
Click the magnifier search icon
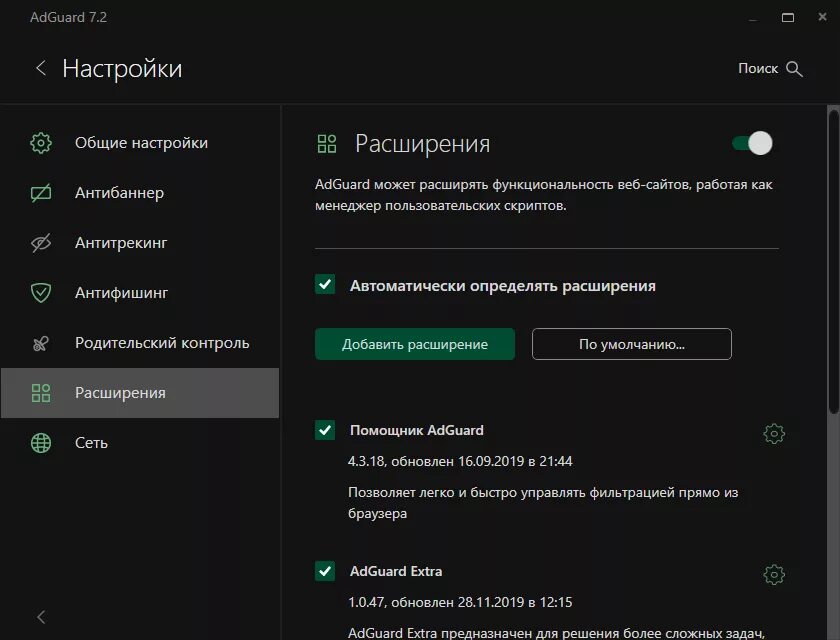tap(794, 69)
